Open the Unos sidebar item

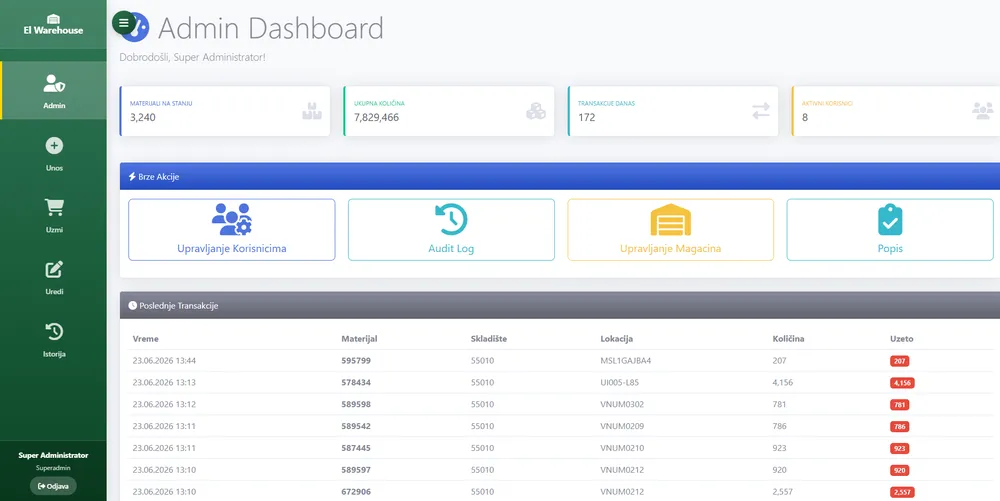(54, 154)
